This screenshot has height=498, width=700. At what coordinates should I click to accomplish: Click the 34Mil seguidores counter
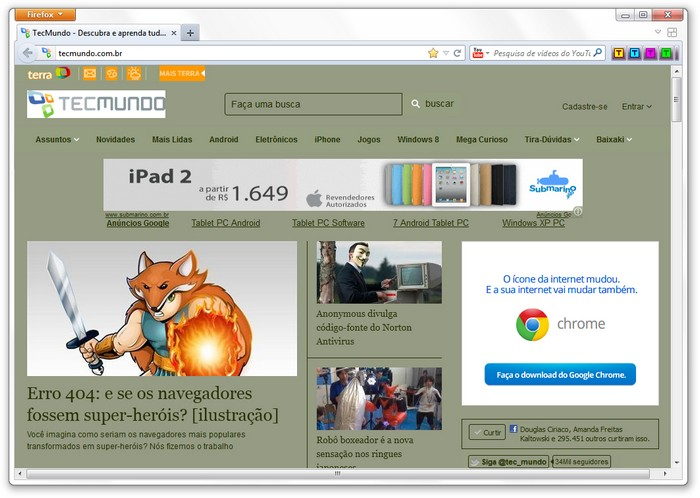581,462
